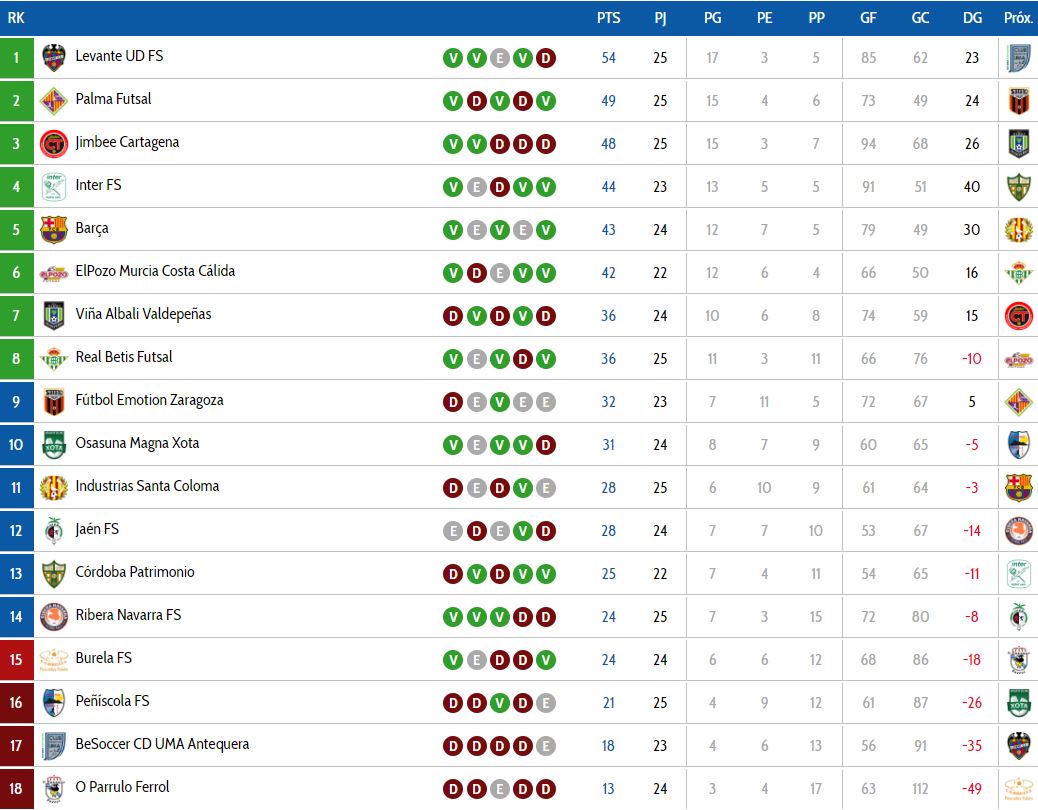Click the Palma Futsal crest
Image resolution: width=1038 pixels, height=810 pixels.
point(54,101)
